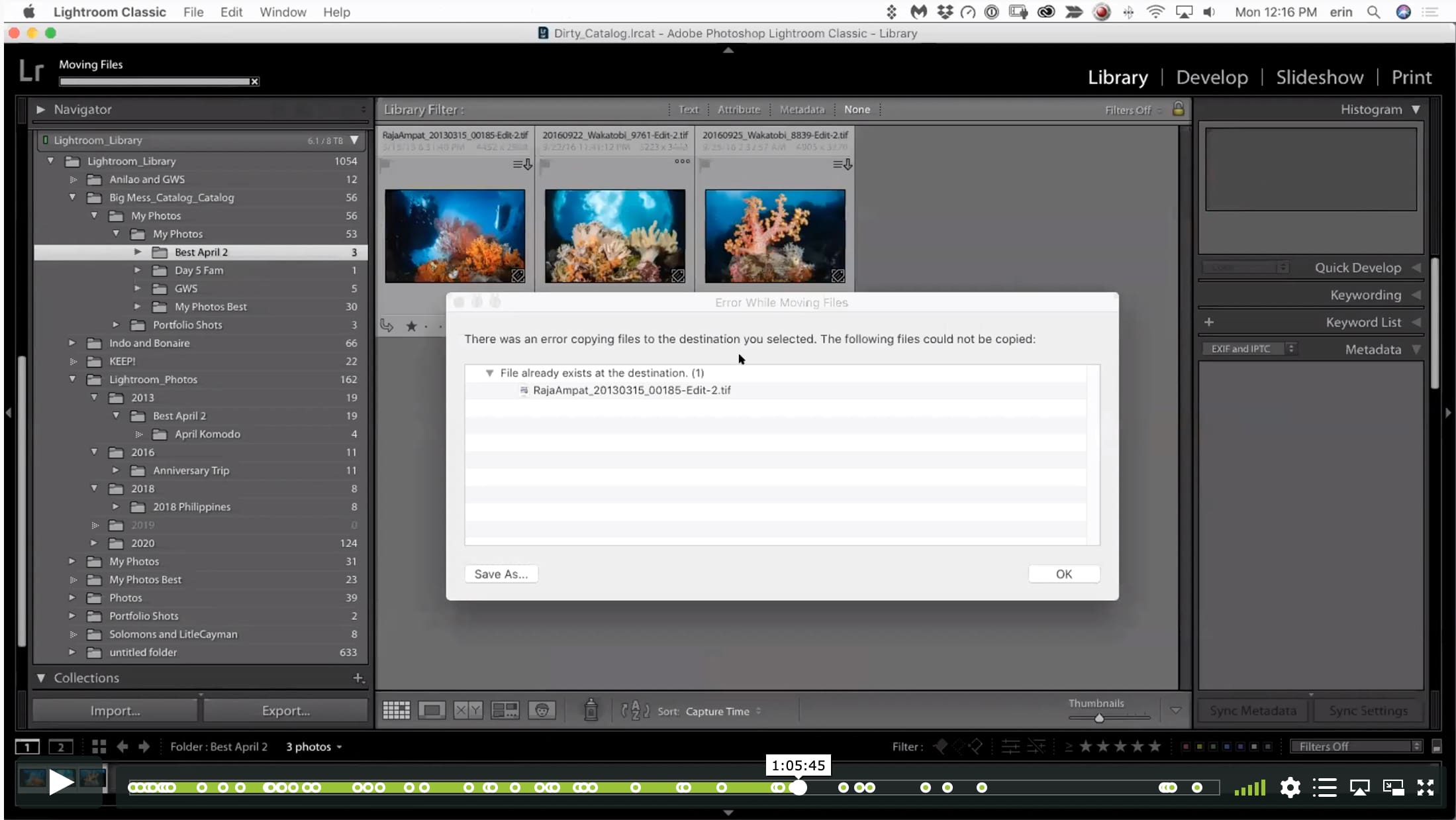Click Save As in error dialog
The image size is (1456, 820).
tap(501, 574)
